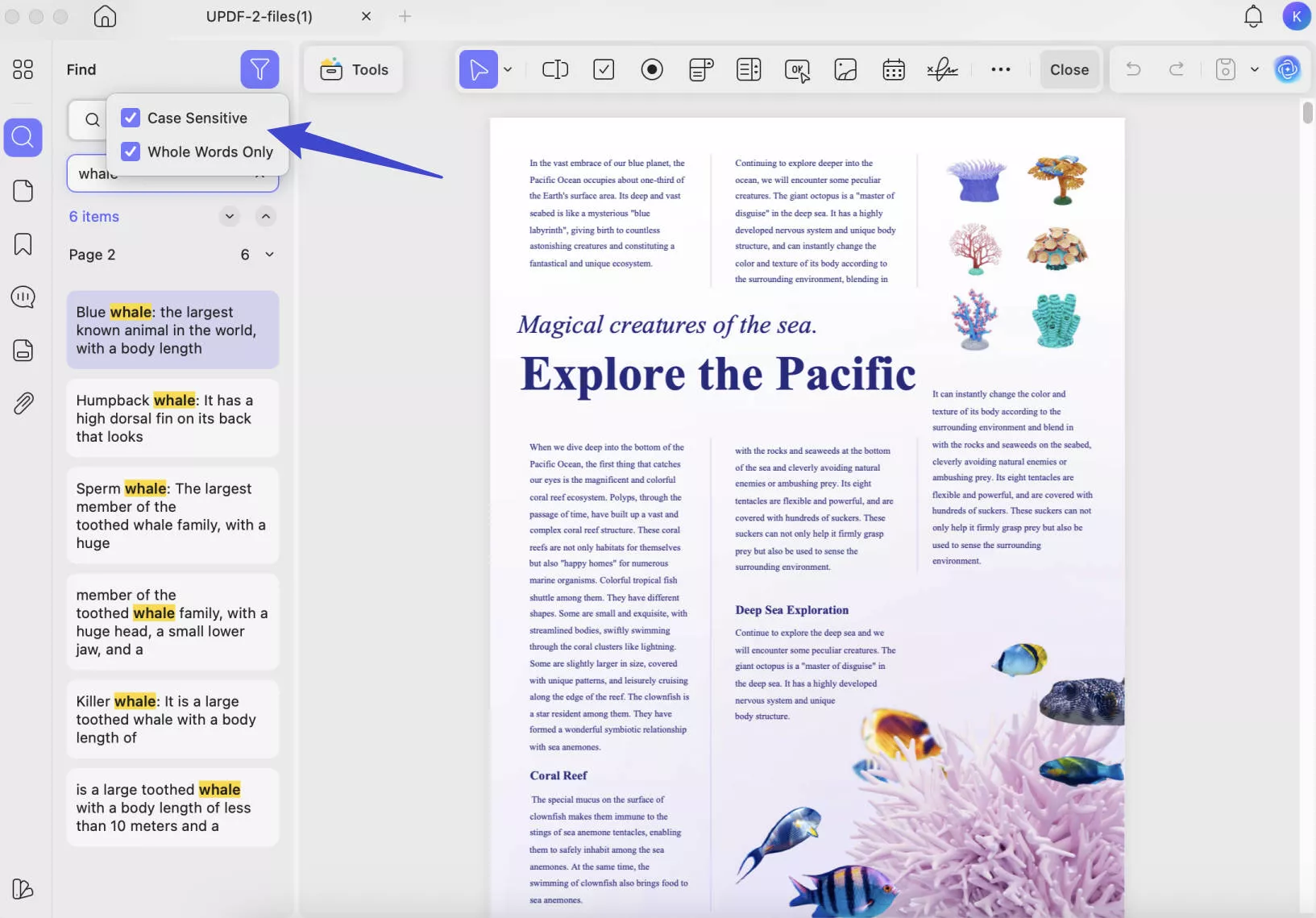Add a checkbox form field from the toolbar
The width and height of the screenshot is (1316, 918).
click(x=604, y=69)
